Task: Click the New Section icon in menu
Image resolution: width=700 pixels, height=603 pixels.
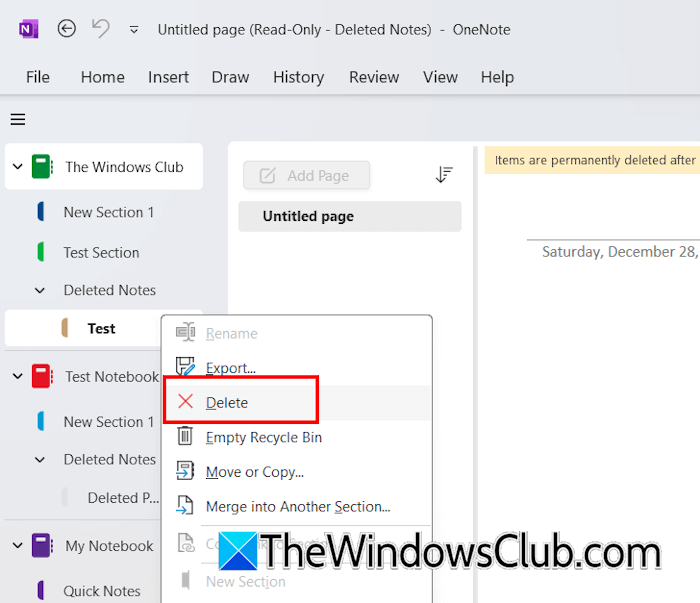Action: pyautogui.click(x=186, y=580)
